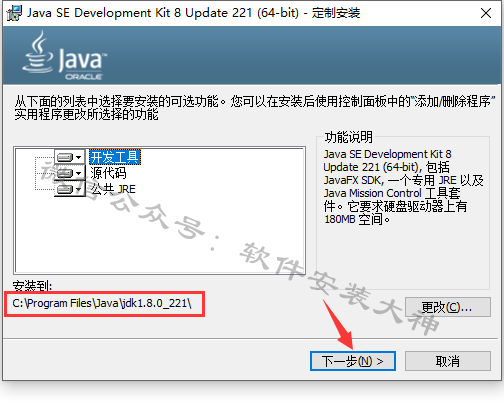Click the Java Oracle logo

coord(64,55)
